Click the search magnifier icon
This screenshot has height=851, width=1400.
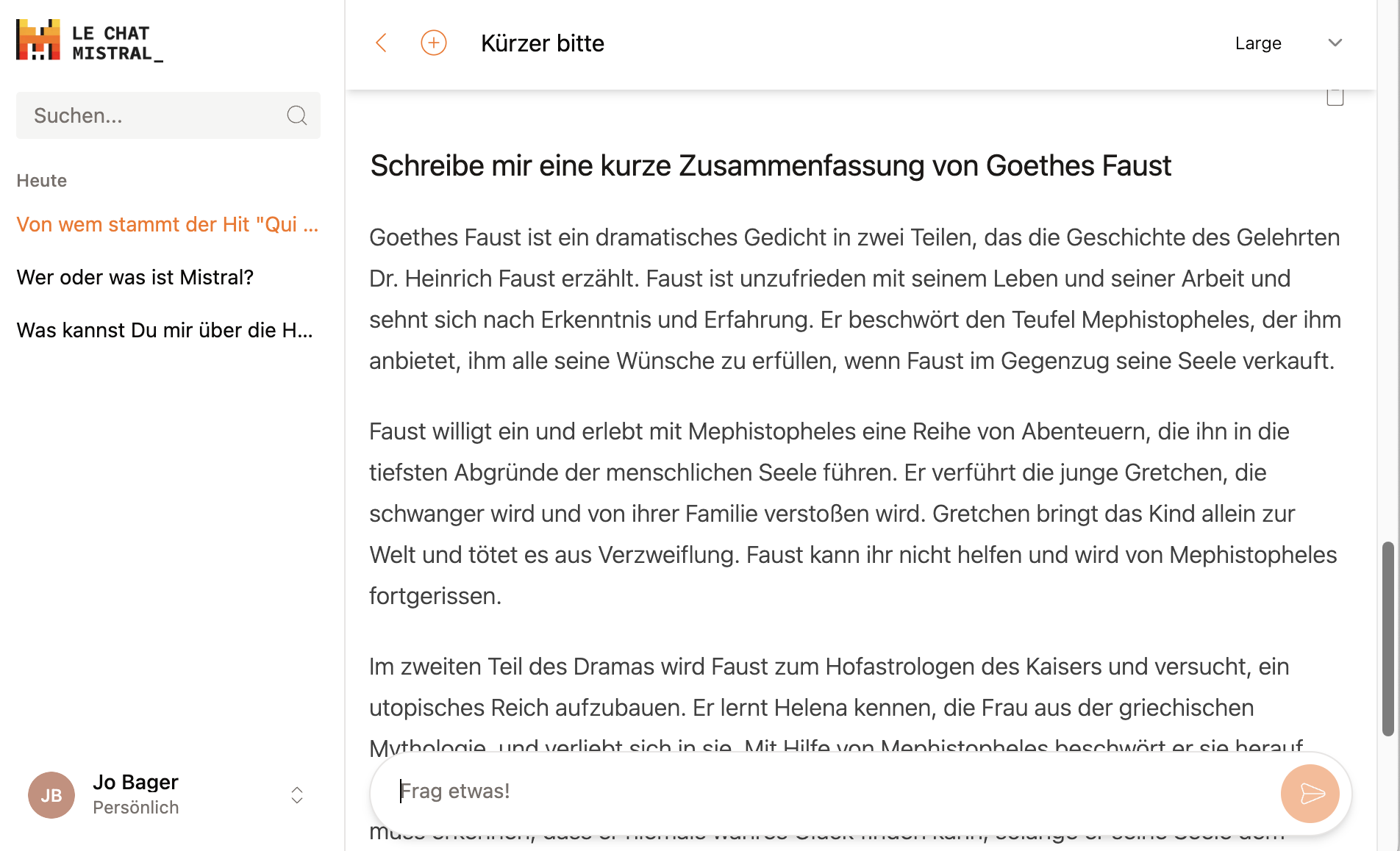pos(296,115)
